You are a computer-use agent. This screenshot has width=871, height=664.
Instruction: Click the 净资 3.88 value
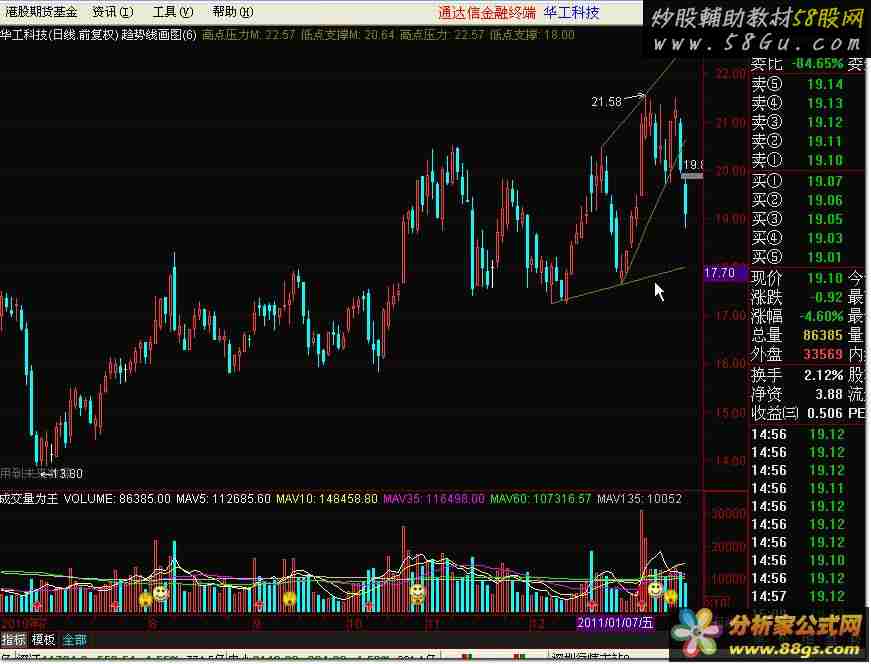[x=829, y=395]
